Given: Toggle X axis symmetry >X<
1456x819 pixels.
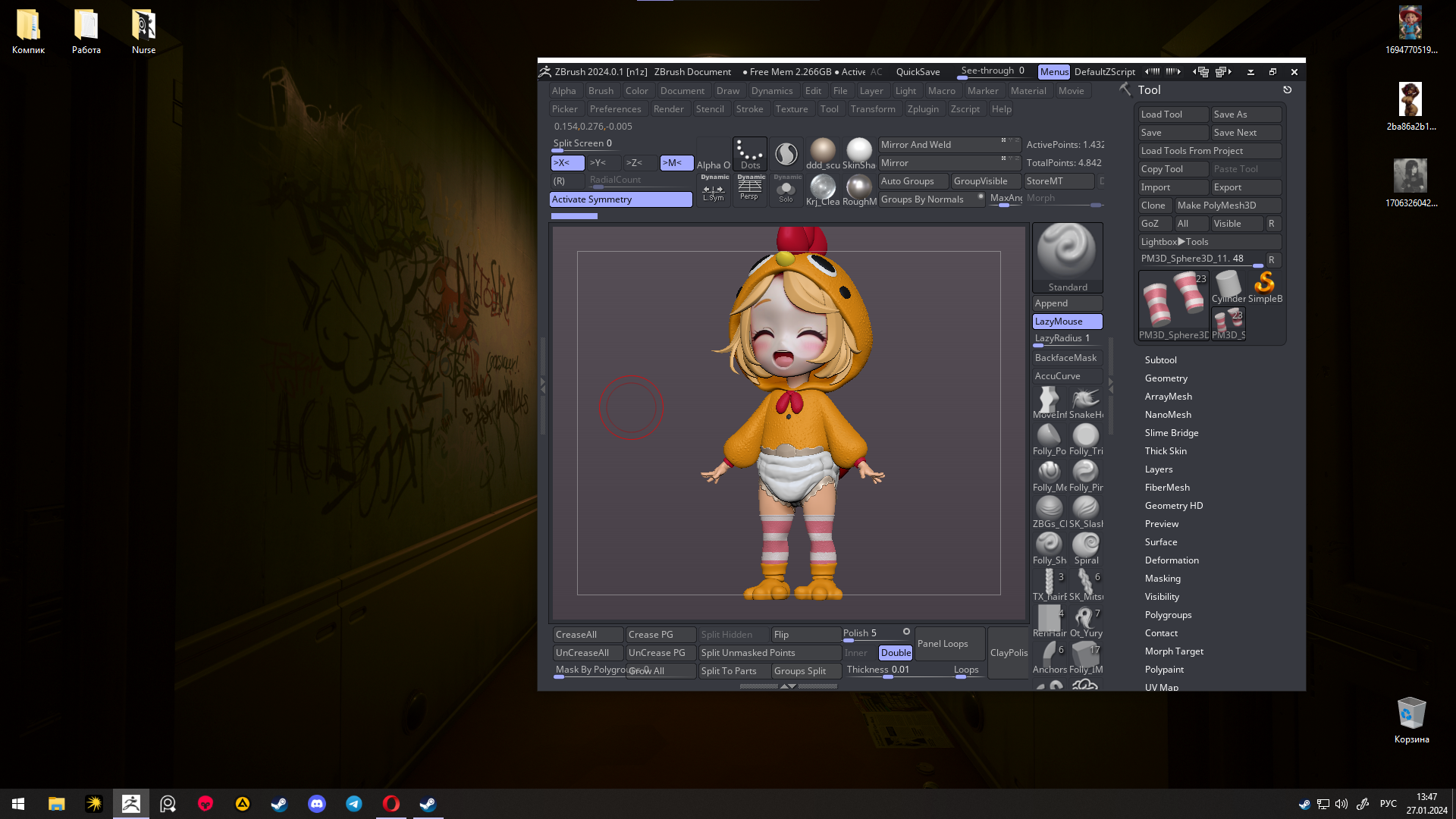Looking at the screenshot, I should [x=567, y=163].
